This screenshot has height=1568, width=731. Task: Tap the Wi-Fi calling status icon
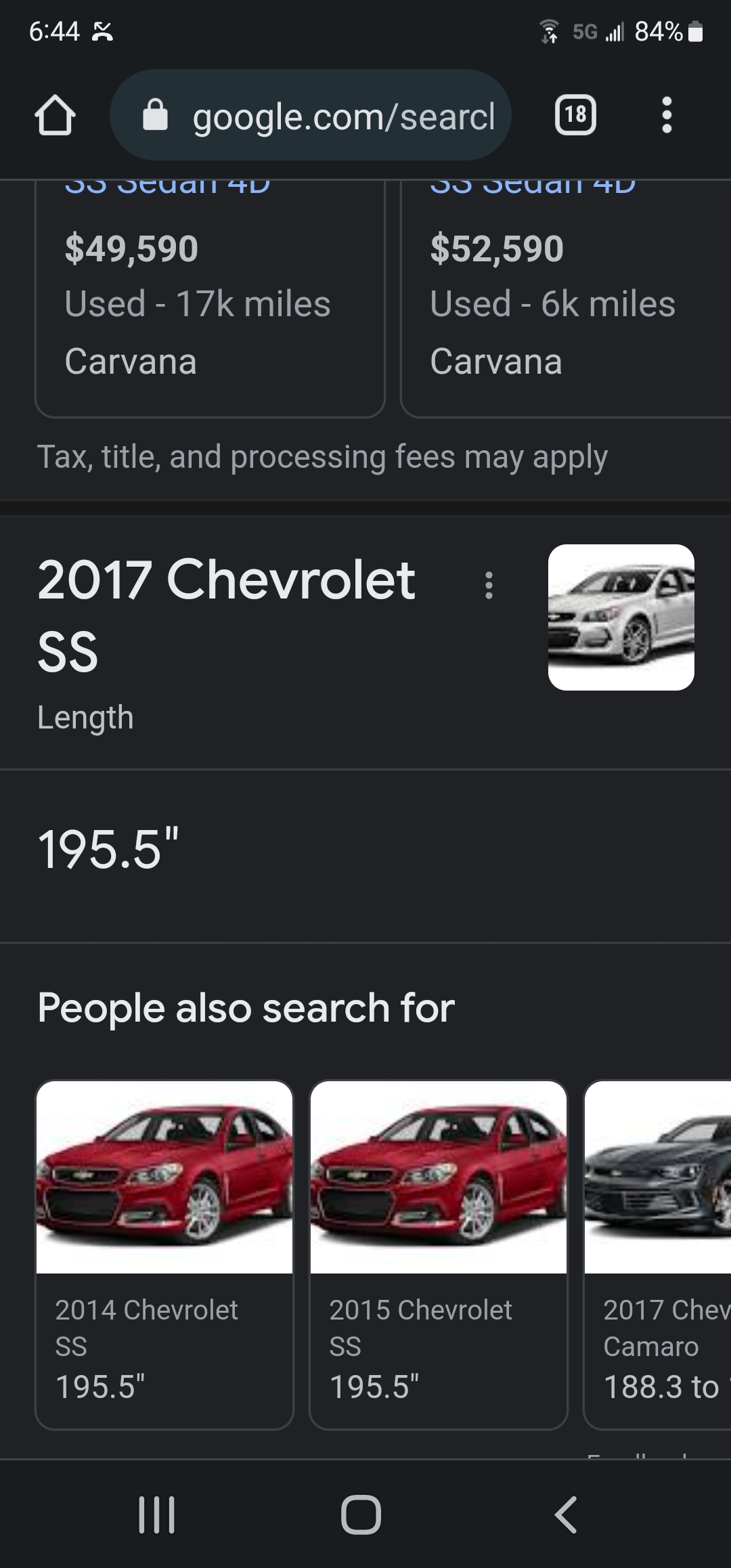point(549,32)
